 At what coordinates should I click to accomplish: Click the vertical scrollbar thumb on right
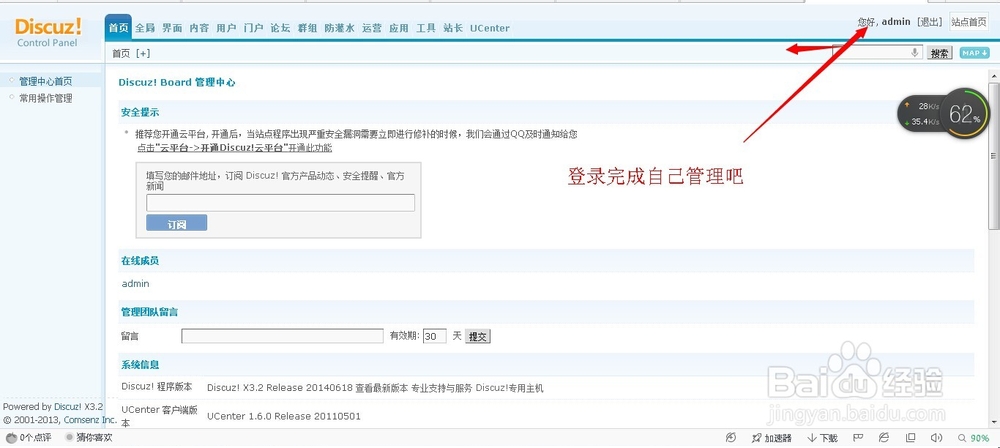pyautogui.click(x=994, y=156)
